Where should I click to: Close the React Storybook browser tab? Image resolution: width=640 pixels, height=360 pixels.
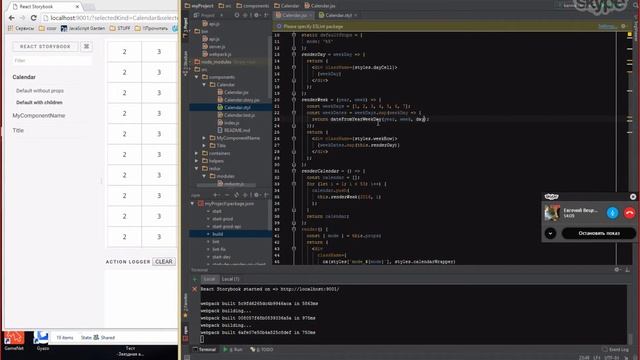[77, 7]
